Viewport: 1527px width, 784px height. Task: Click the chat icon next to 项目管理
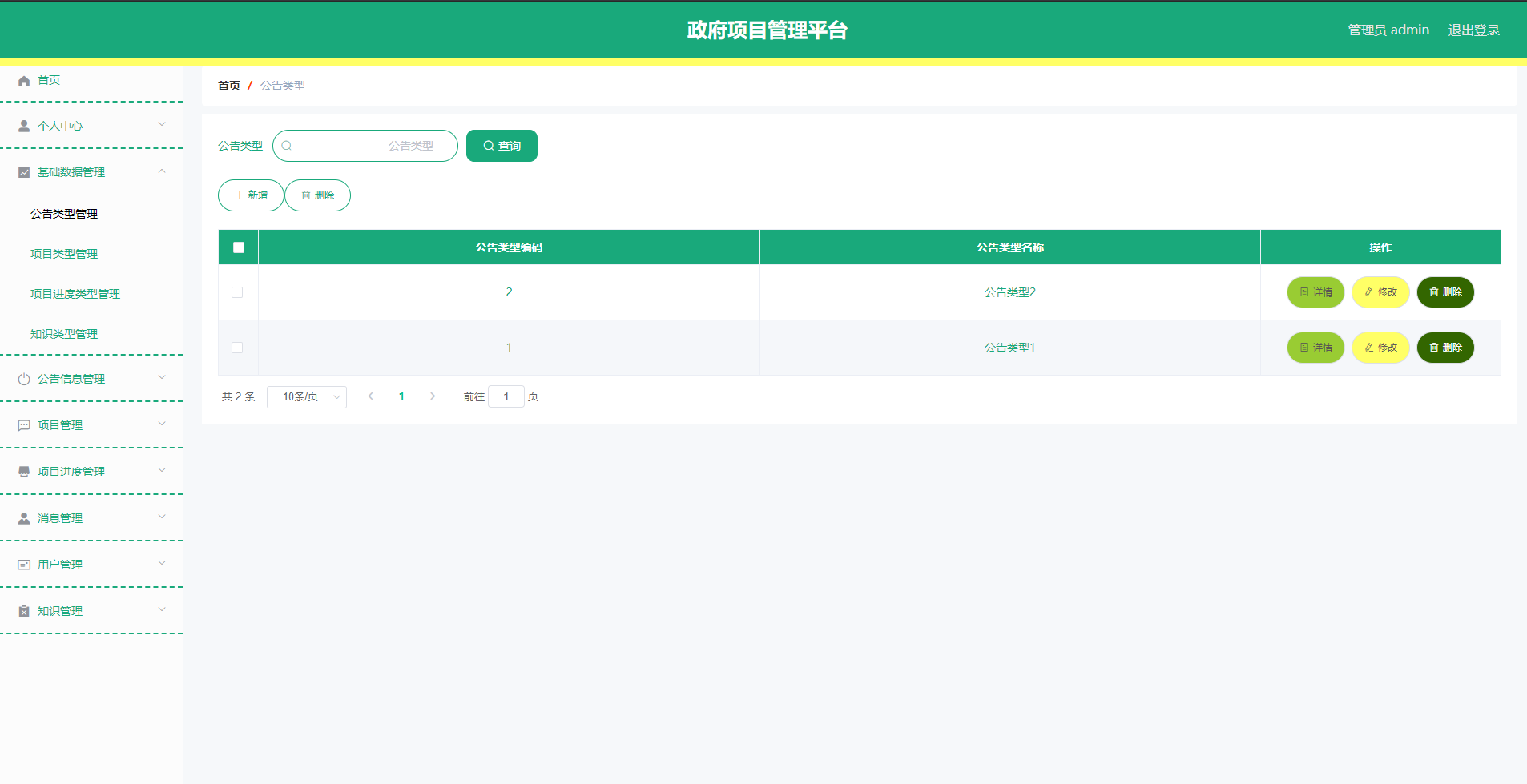22,424
